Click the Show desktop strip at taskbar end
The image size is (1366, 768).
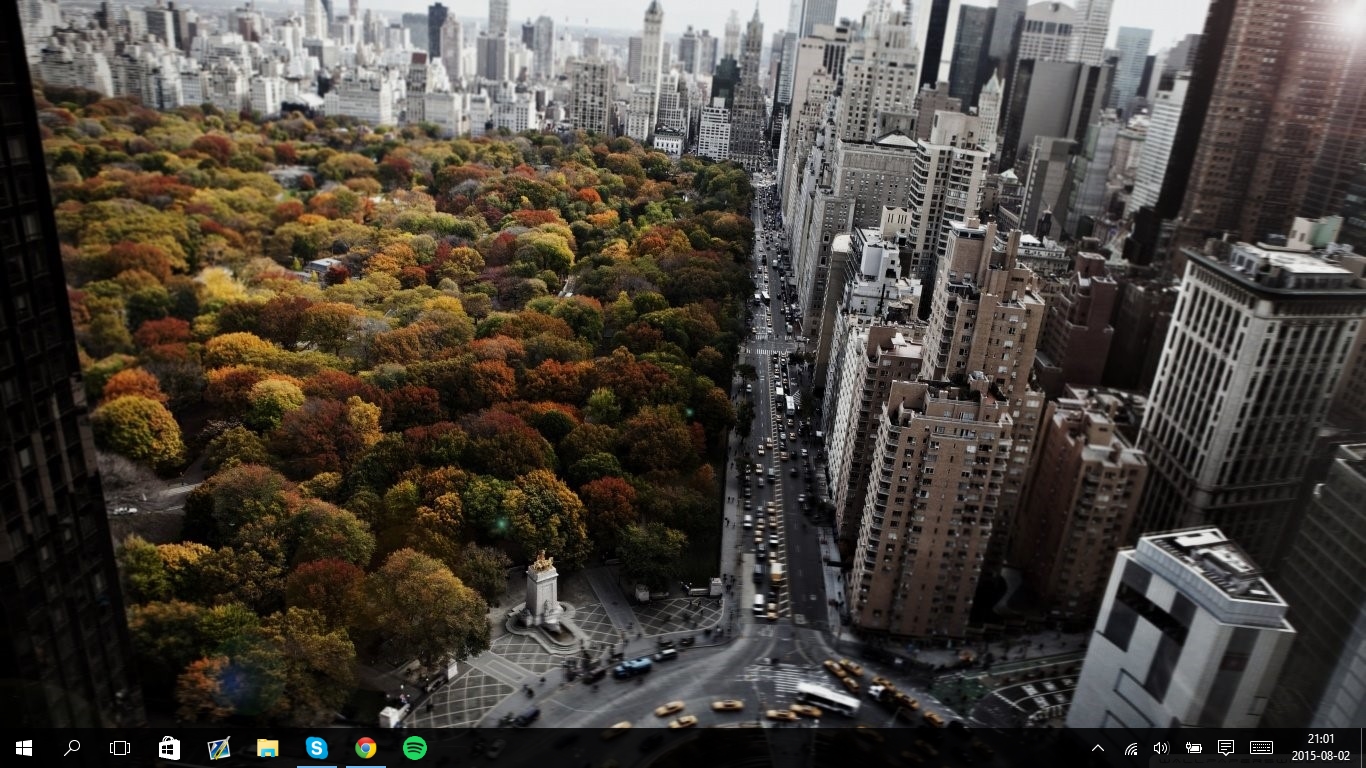tap(1362, 748)
